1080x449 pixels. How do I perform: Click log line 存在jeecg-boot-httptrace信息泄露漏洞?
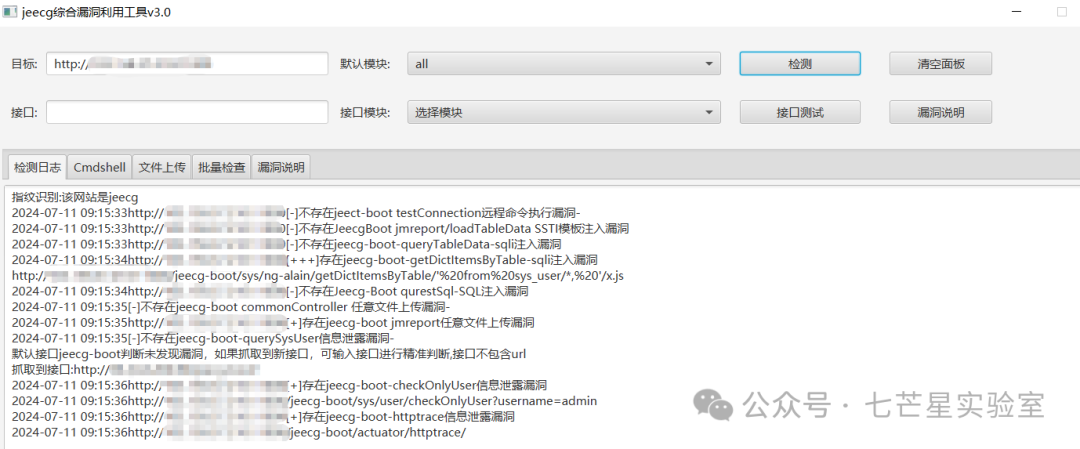[263, 417]
